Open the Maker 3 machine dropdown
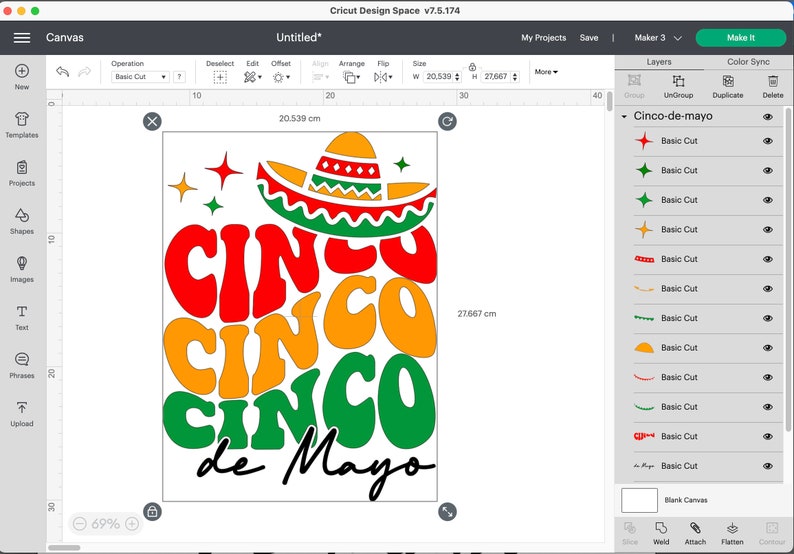The height and width of the screenshot is (554, 794). point(658,37)
